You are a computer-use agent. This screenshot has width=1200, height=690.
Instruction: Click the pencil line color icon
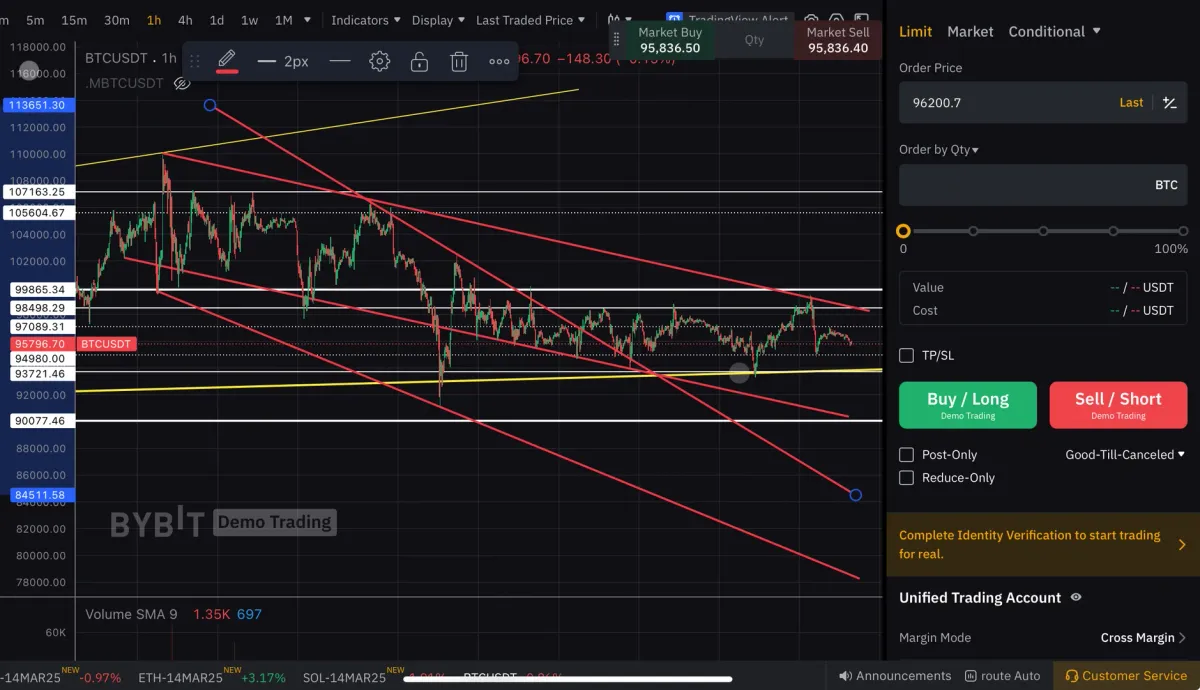pyautogui.click(x=227, y=60)
